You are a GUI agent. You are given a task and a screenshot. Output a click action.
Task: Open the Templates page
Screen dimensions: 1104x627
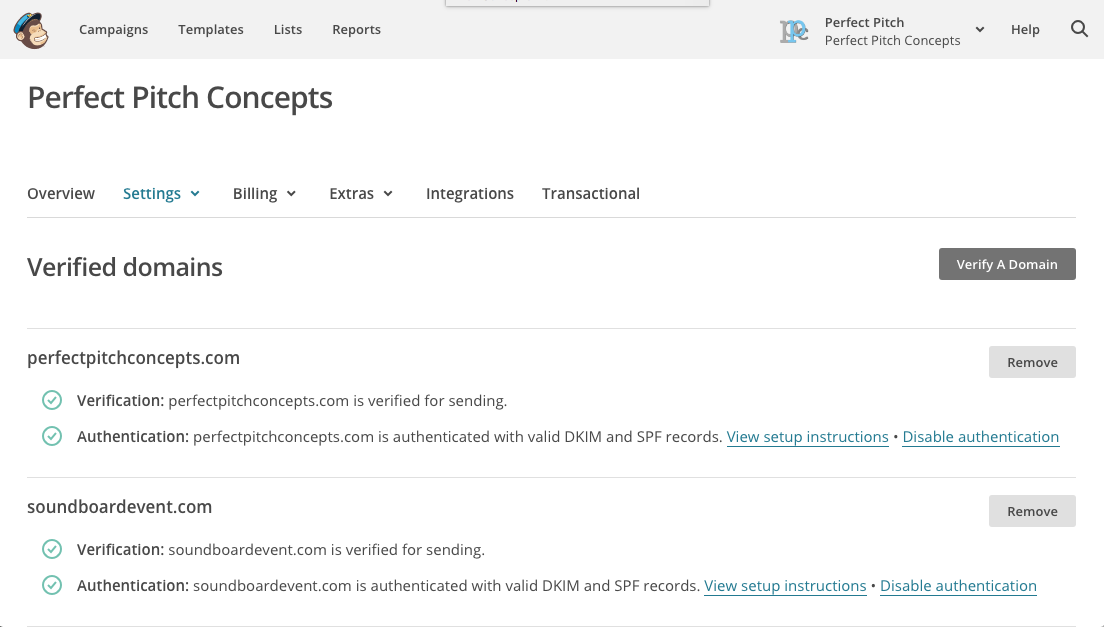point(211,30)
